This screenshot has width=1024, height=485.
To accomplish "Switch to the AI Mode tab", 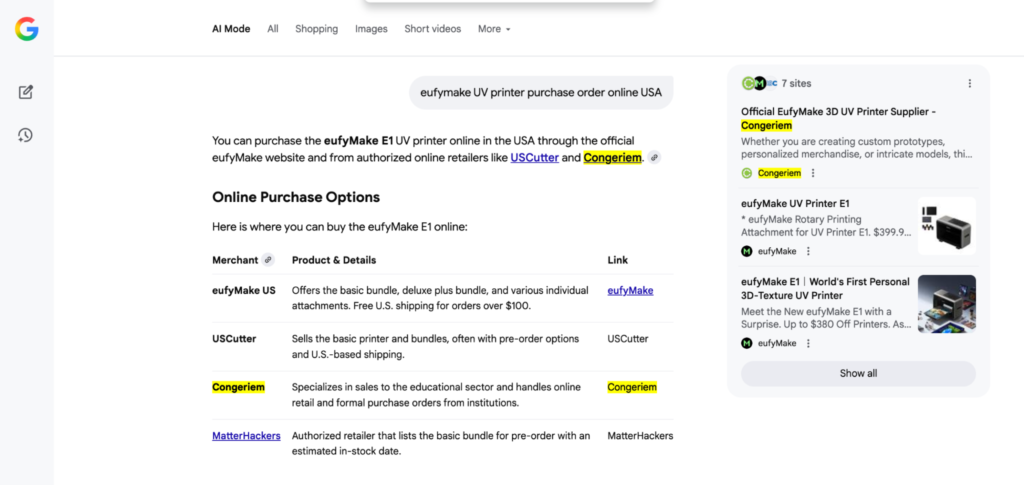I will click(x=231, y=29).
